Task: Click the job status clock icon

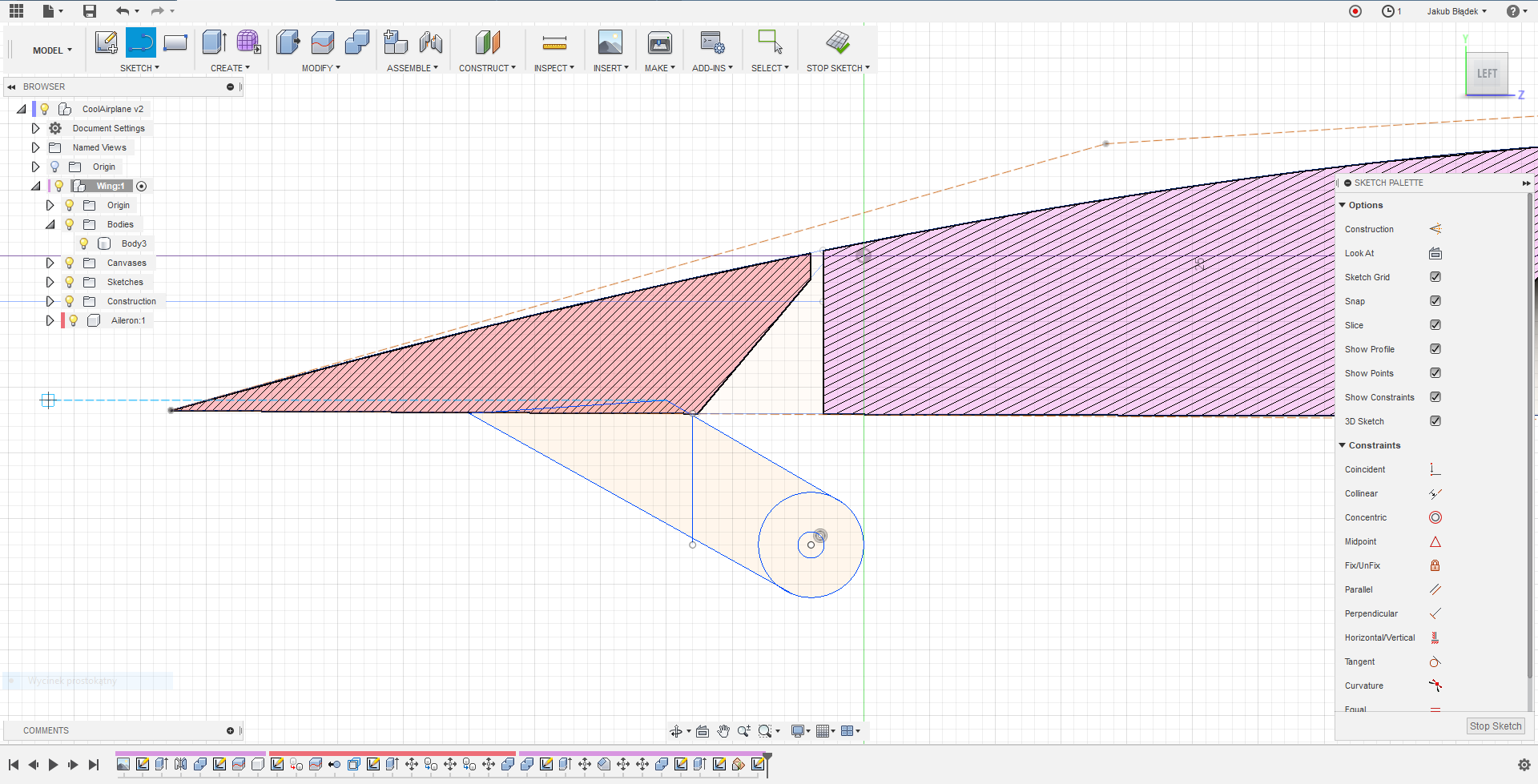Action: pos(1388,11)
